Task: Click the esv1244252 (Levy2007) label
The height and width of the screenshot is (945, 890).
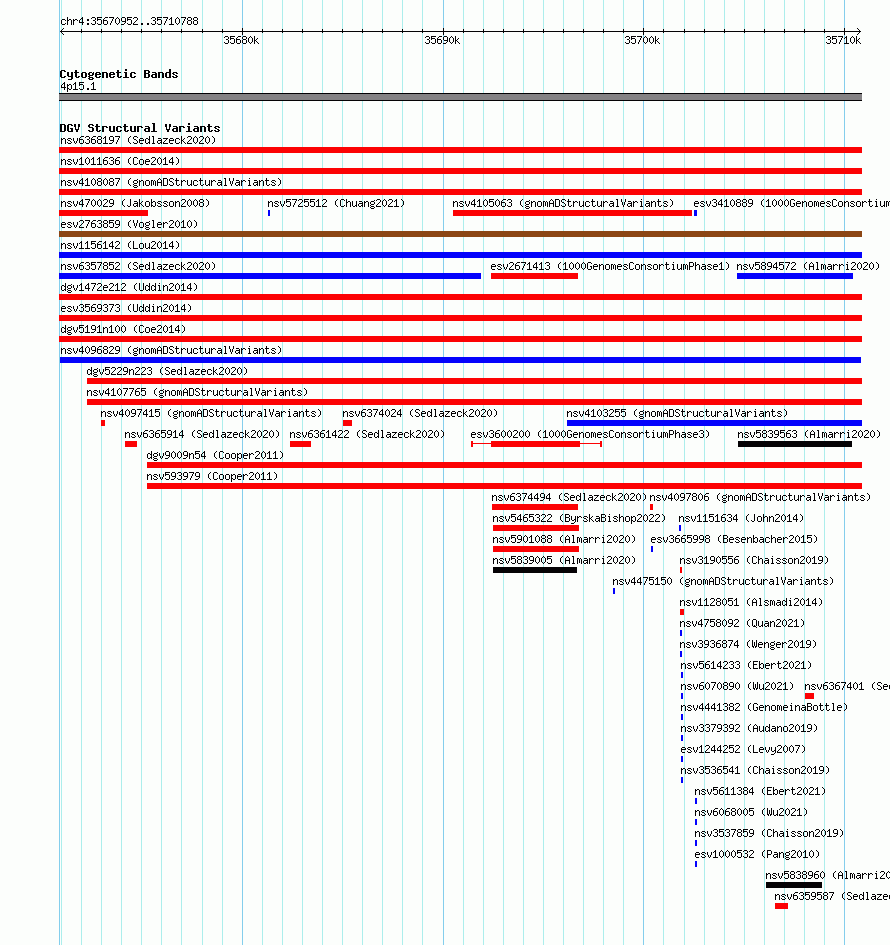Action: tap(743, 750)
